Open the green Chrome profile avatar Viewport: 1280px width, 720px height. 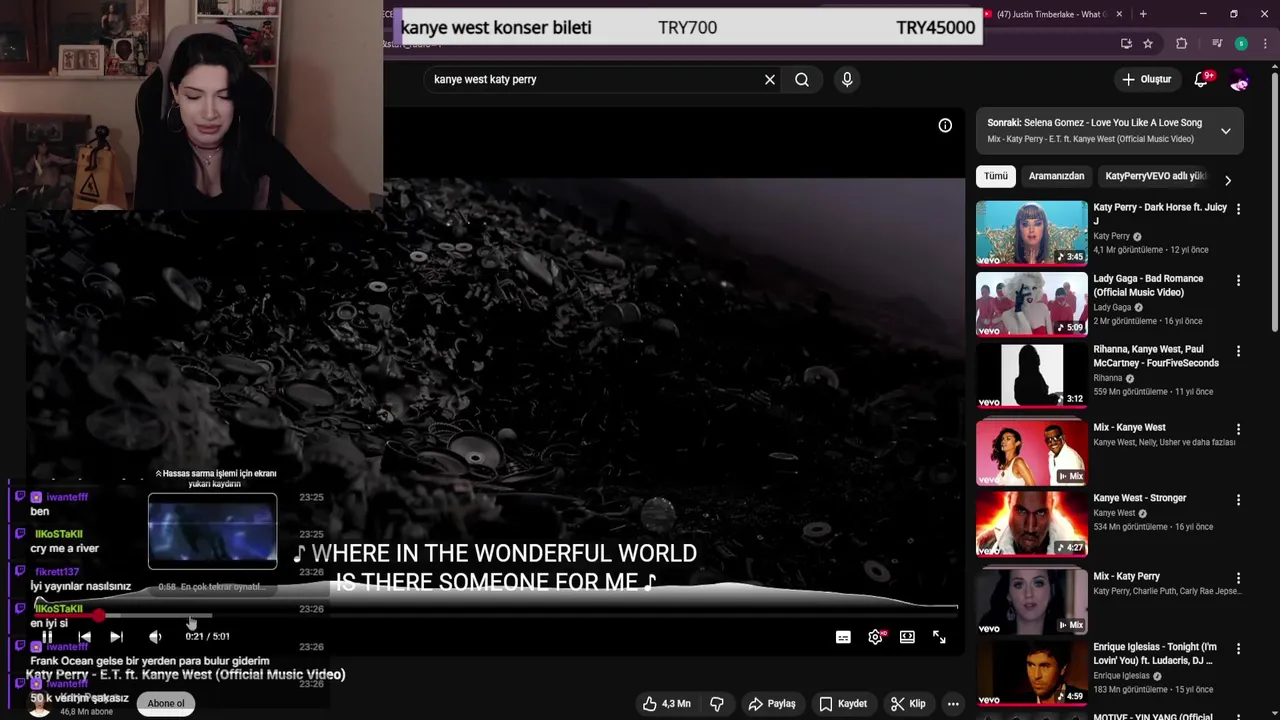pos(1241,44)
